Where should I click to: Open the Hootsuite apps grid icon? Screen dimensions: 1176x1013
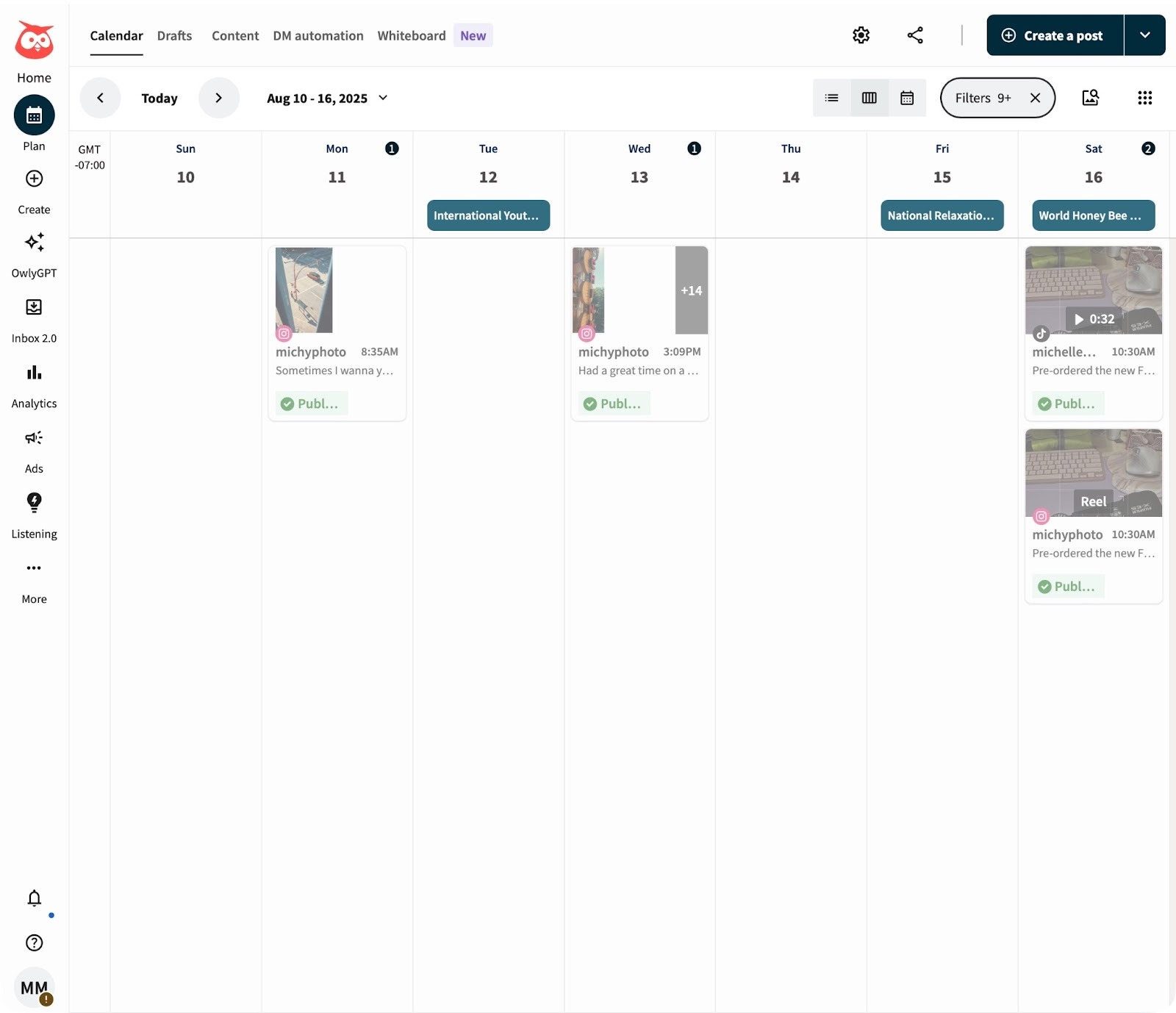[x=1144, y=98]
